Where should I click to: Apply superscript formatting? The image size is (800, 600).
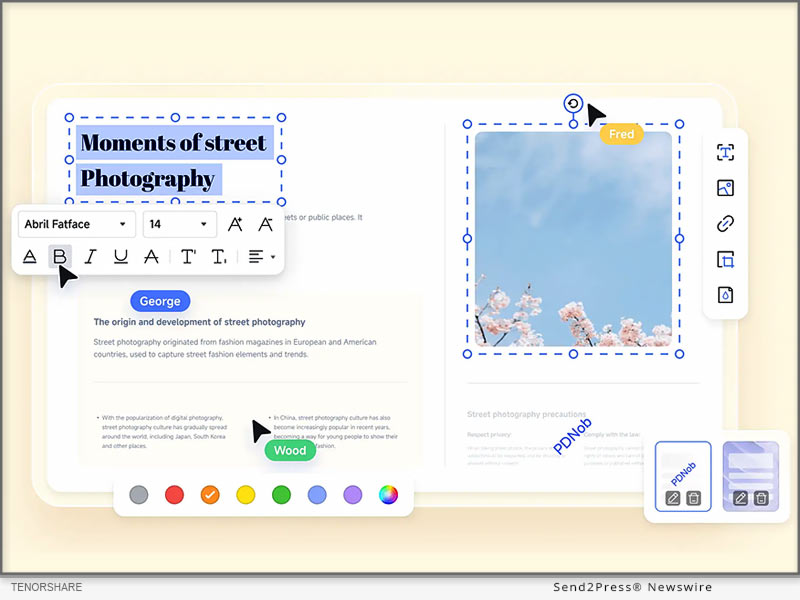click(188, 257)
